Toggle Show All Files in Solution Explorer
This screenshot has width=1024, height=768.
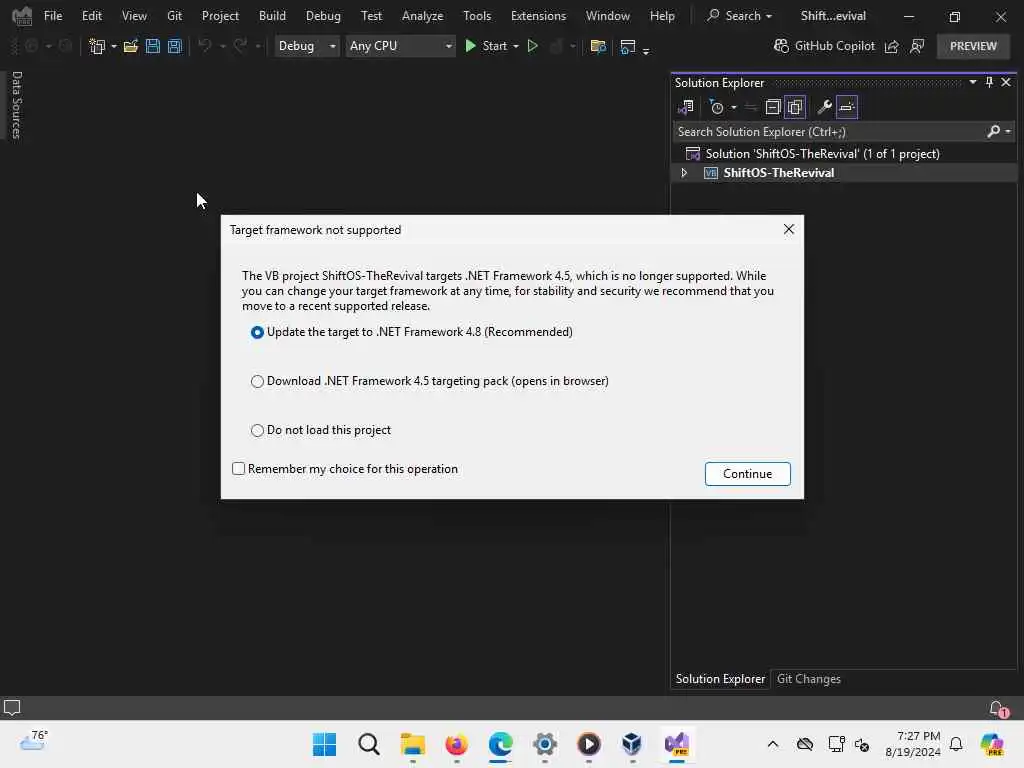click(x=795, y=107)
